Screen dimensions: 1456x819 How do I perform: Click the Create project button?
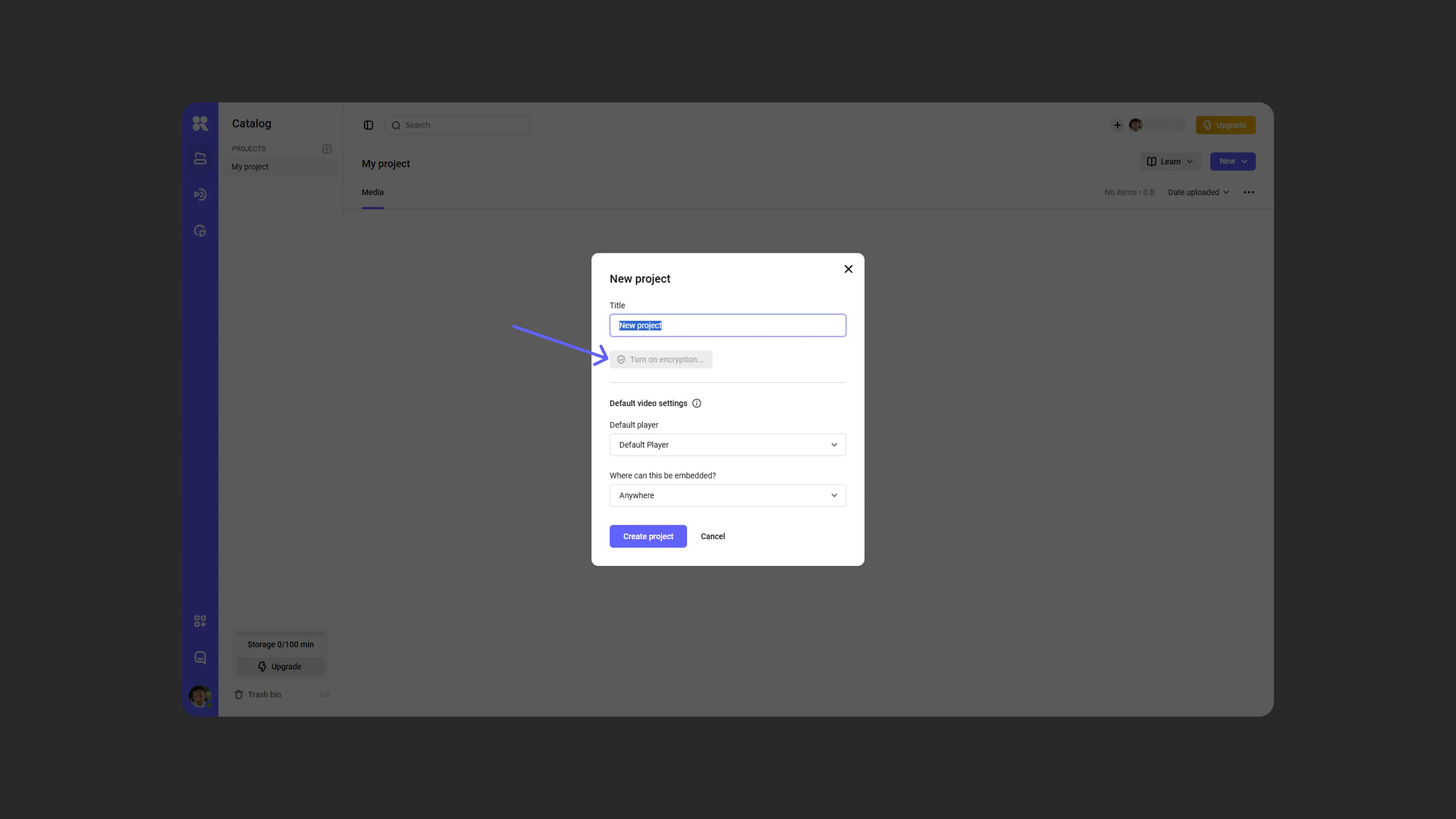click(648, 537)
